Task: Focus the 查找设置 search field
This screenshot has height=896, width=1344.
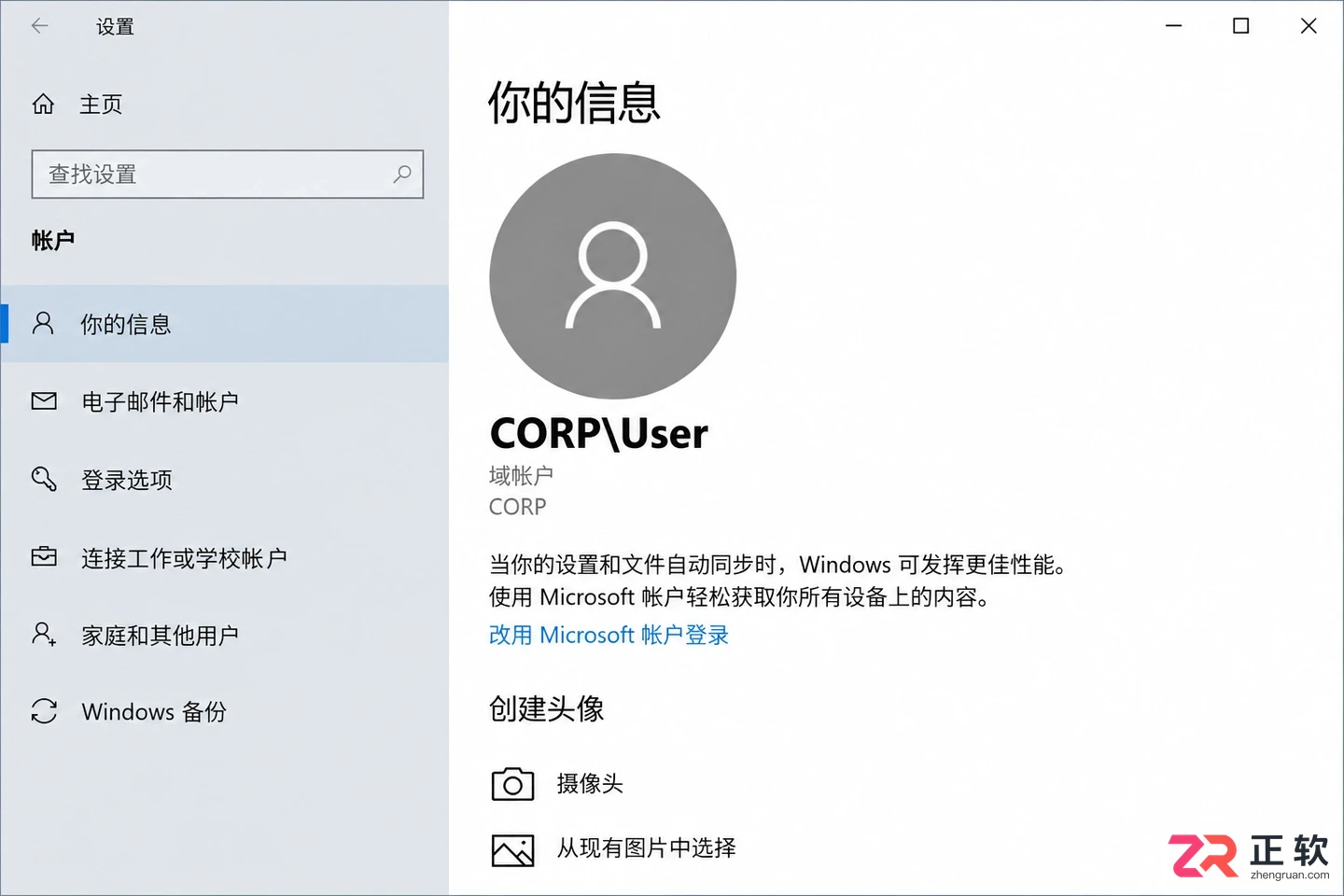Action: (228, 175)
